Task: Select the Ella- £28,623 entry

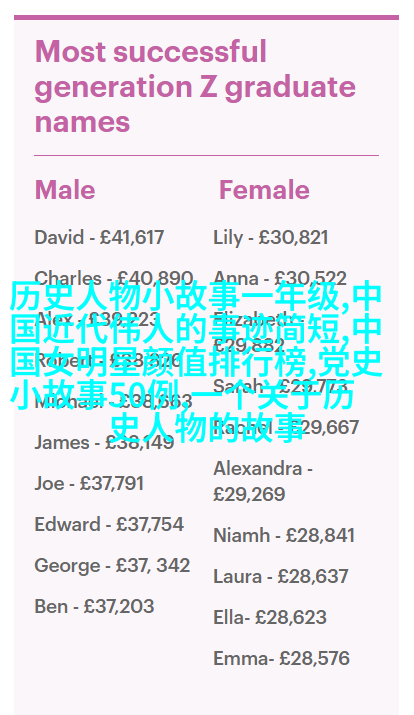Action: click(270, 617)
